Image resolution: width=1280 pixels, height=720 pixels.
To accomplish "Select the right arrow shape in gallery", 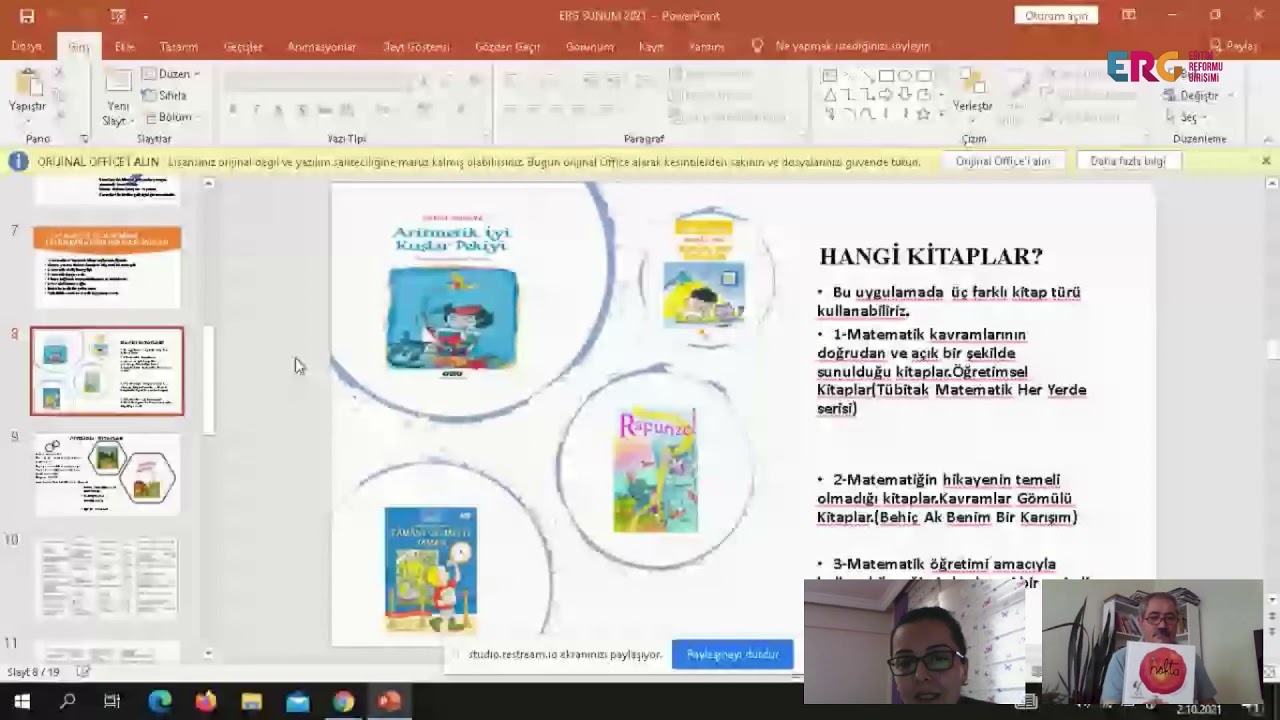I will pos(886,95).
